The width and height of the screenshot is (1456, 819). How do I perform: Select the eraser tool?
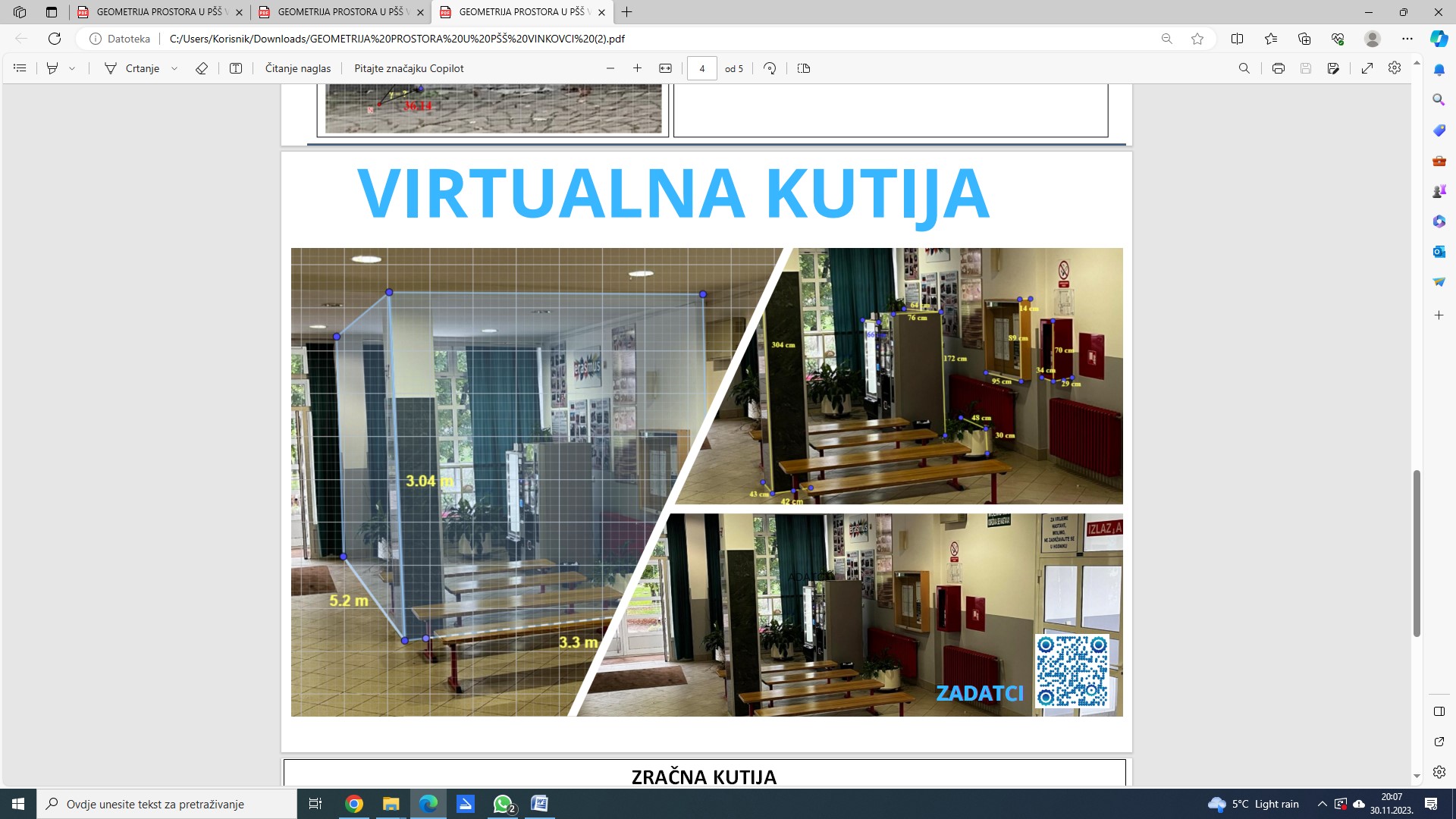[x=202, y=68]
